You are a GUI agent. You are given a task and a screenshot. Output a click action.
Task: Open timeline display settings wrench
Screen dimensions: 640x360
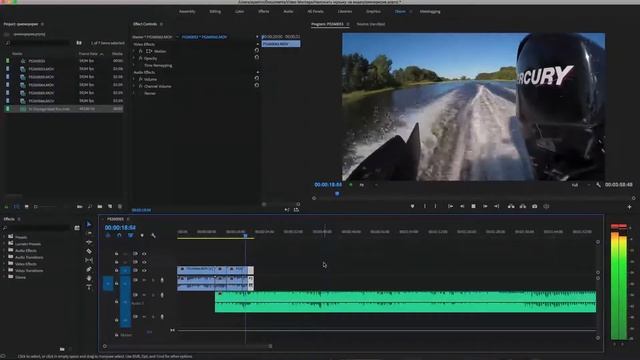(x=153, y=236)
